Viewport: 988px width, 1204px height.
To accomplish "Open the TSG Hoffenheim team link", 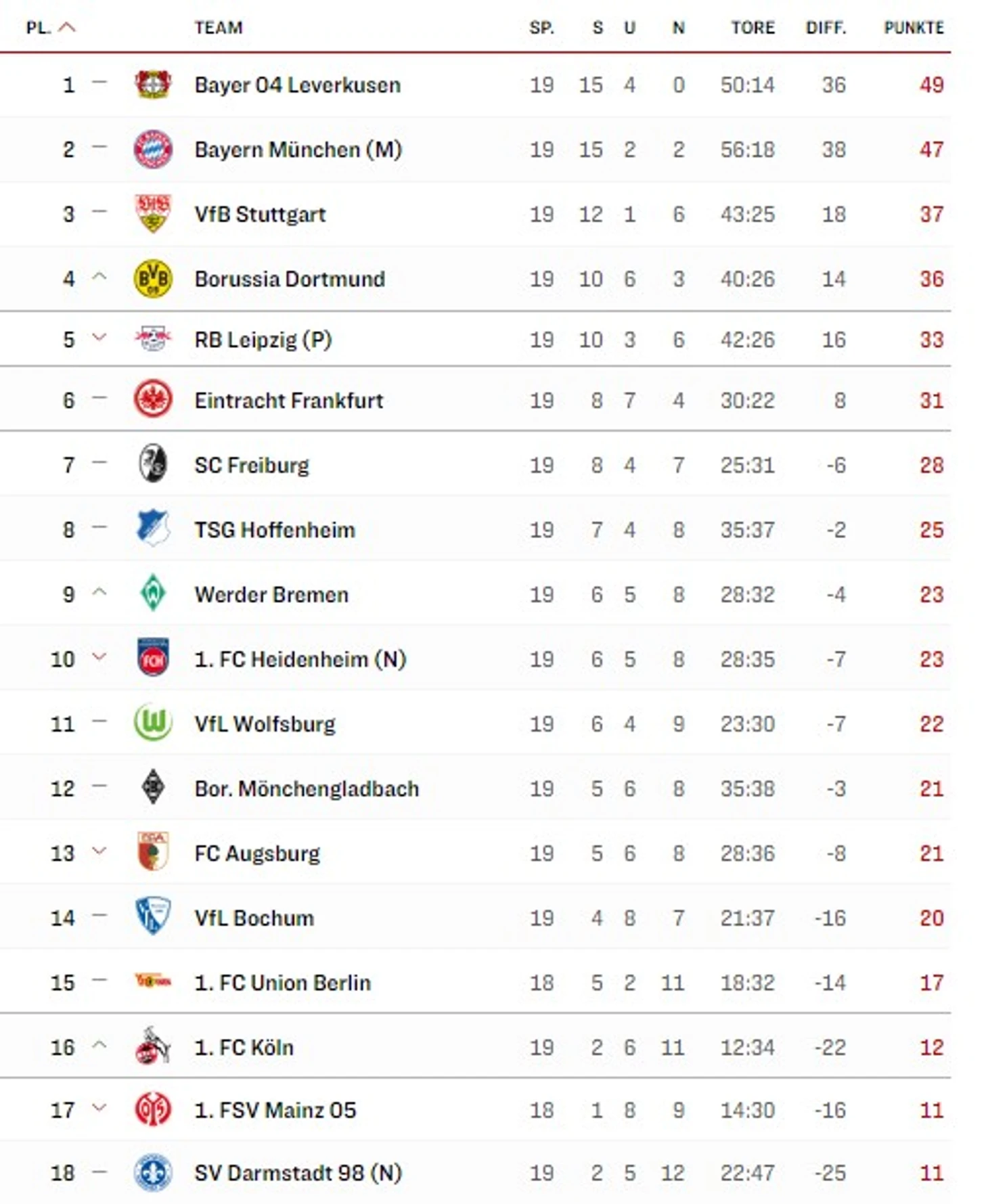I will pyautogui.click(x=275, y=529).
